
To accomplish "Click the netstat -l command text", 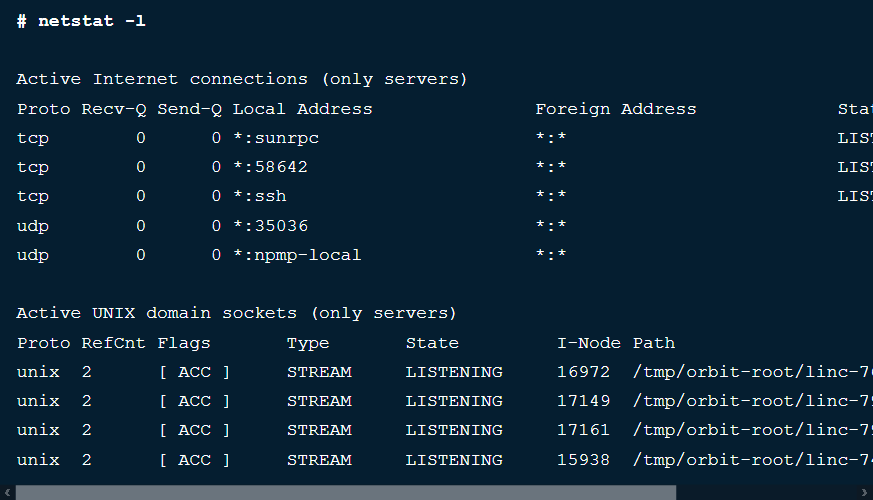I will coord(92,21).
